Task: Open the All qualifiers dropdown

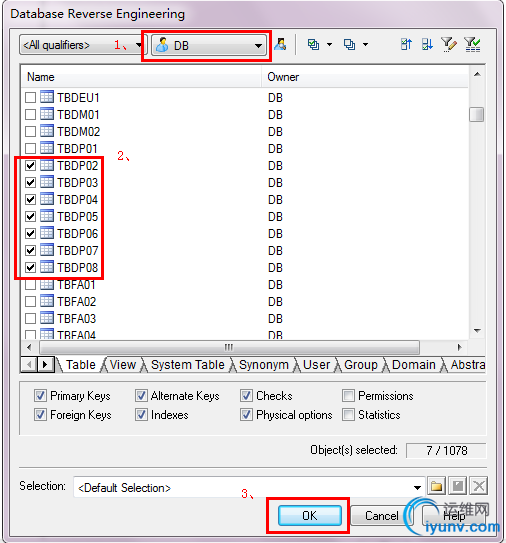Action: (82, 45)
